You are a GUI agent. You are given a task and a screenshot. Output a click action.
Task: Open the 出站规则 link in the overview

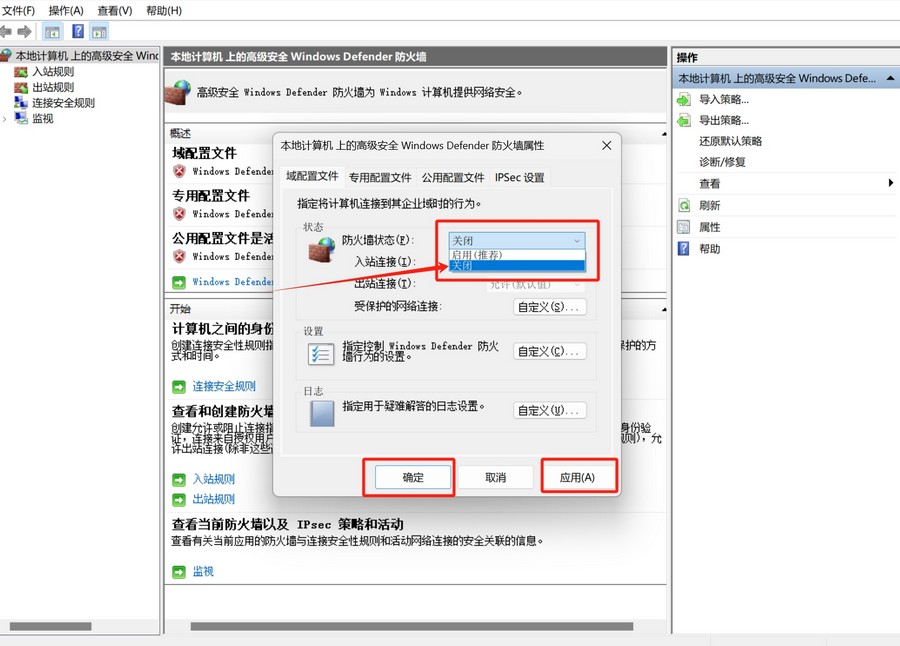pyautogui.click(x=214, y=499)
